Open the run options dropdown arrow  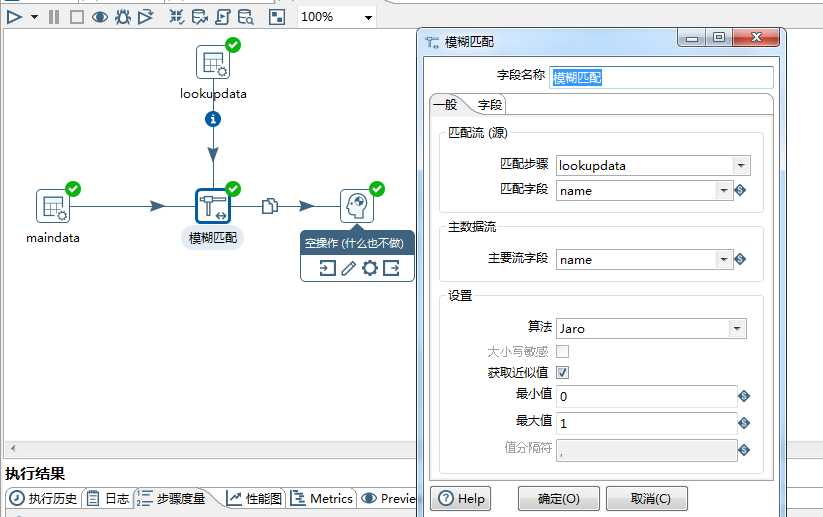point(35,17)
